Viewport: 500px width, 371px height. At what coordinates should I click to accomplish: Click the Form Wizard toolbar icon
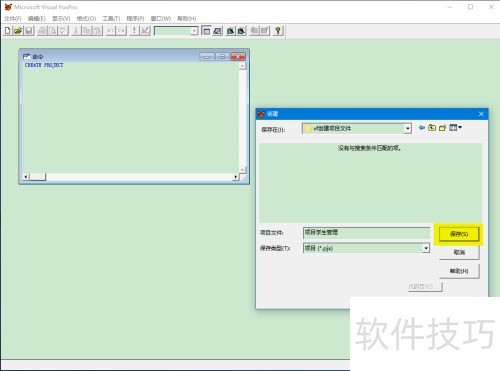coord(230,31)
